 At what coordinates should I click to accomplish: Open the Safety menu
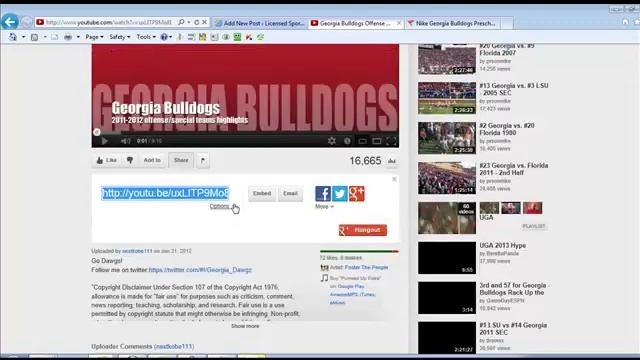click(120, 37)
